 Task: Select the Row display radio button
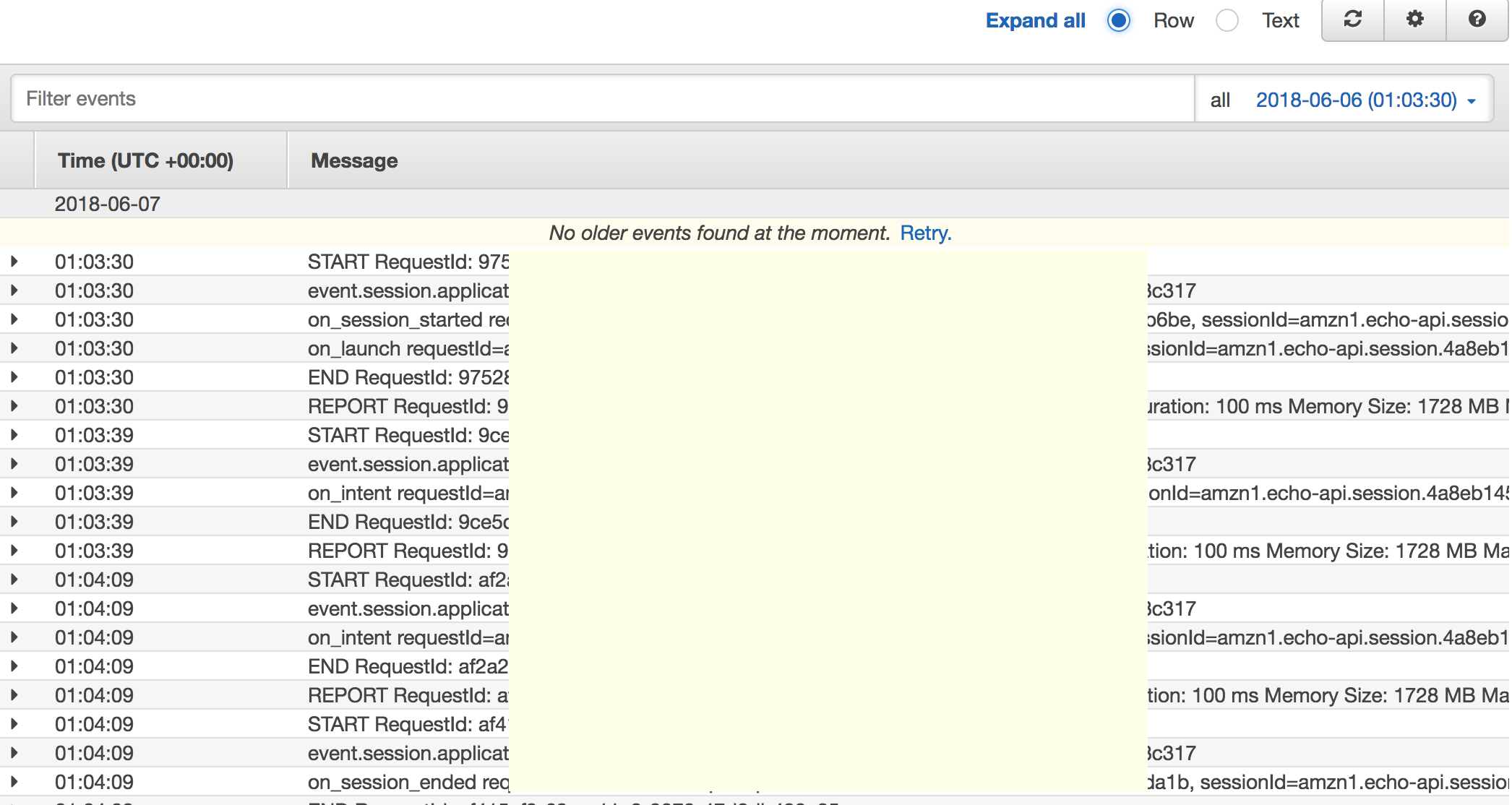click(1119, 20)
